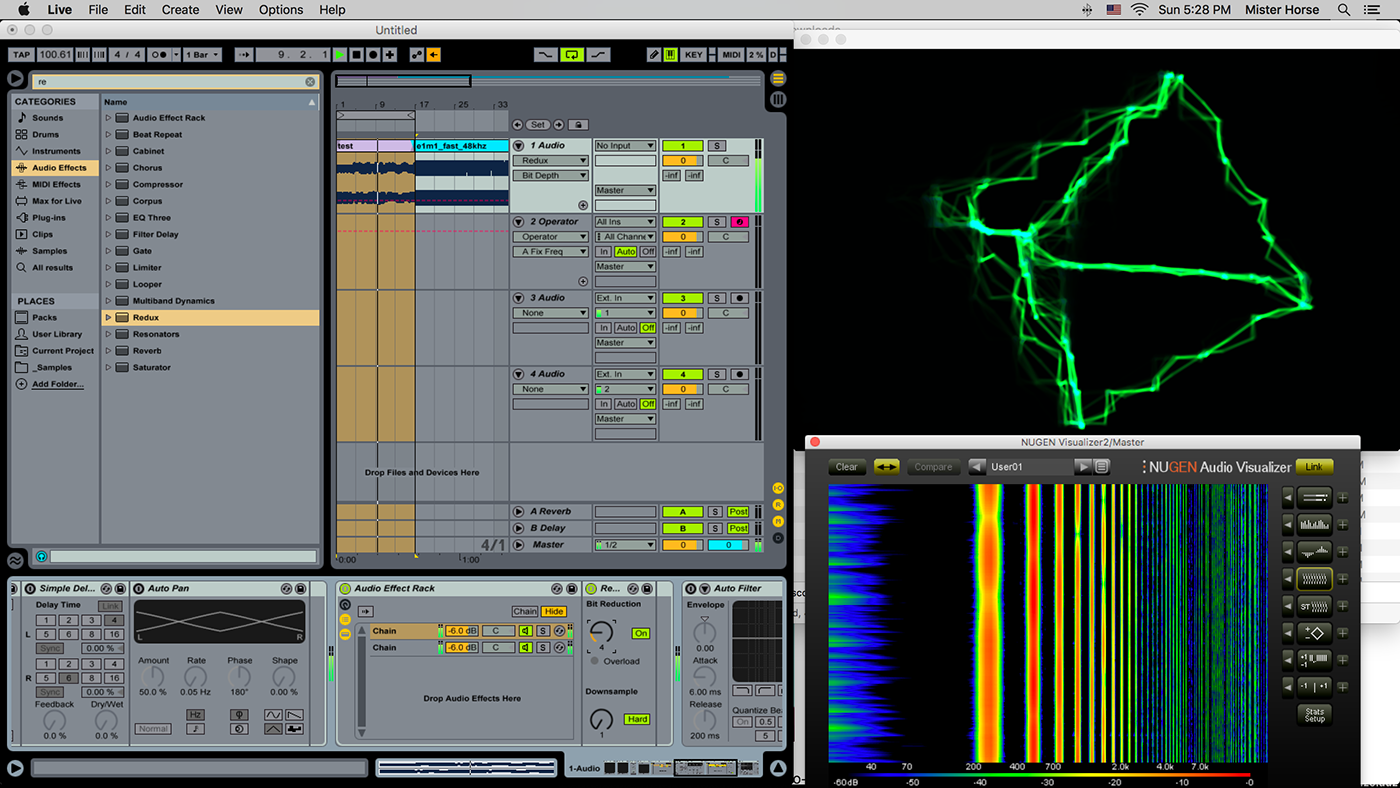Set track 2 monitor to In
The image size is (1400, 788).
[604, 252]
